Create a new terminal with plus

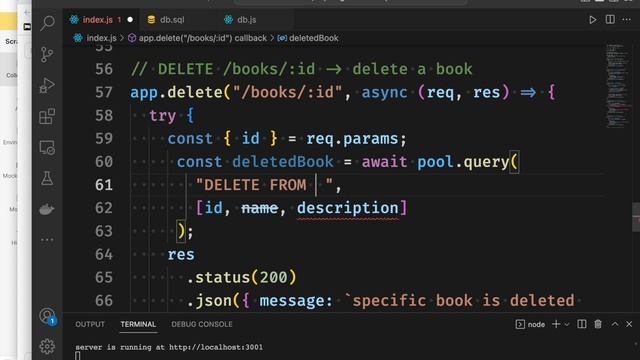[556, 324]
